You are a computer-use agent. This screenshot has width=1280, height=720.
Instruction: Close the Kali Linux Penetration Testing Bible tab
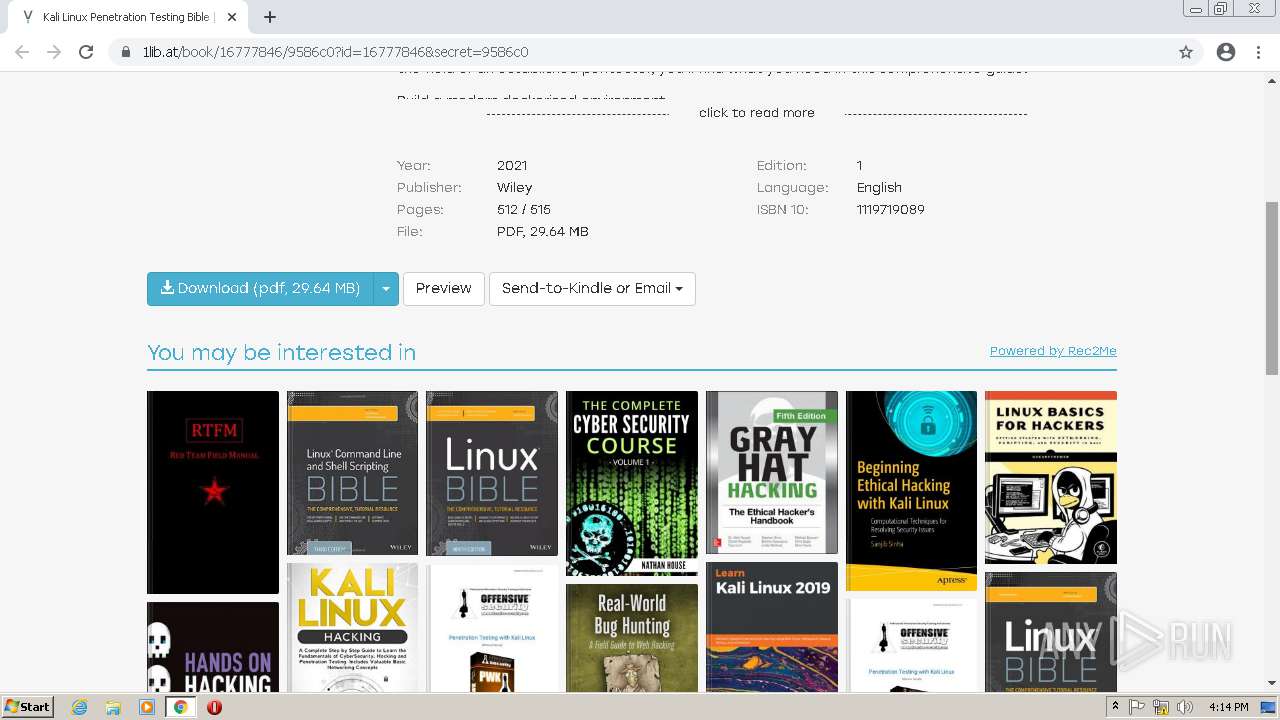(232, 17)
